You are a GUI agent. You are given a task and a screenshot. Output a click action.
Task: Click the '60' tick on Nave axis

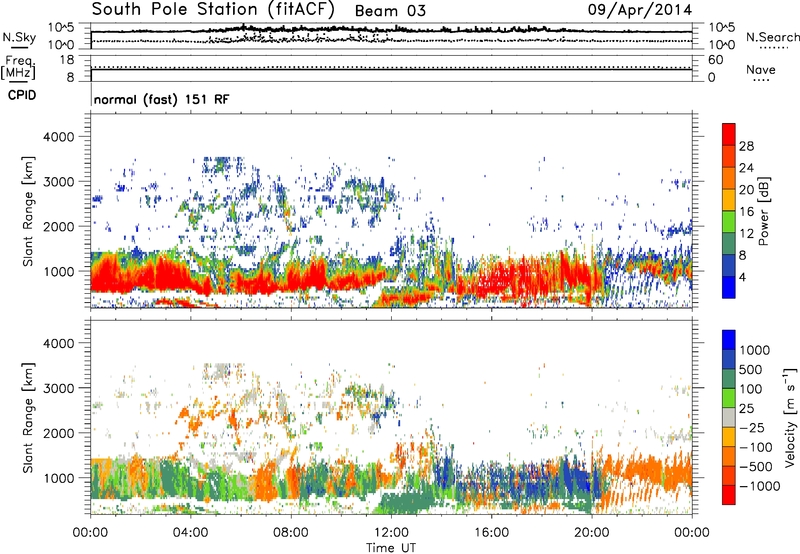(x=715, y=60)
